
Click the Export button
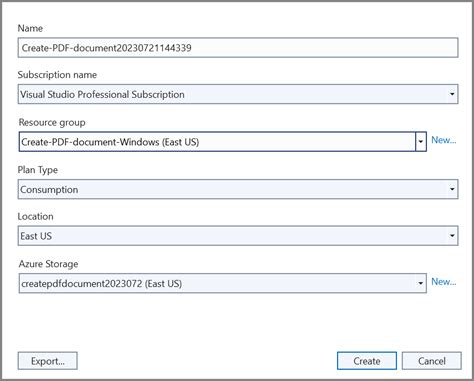48,361
